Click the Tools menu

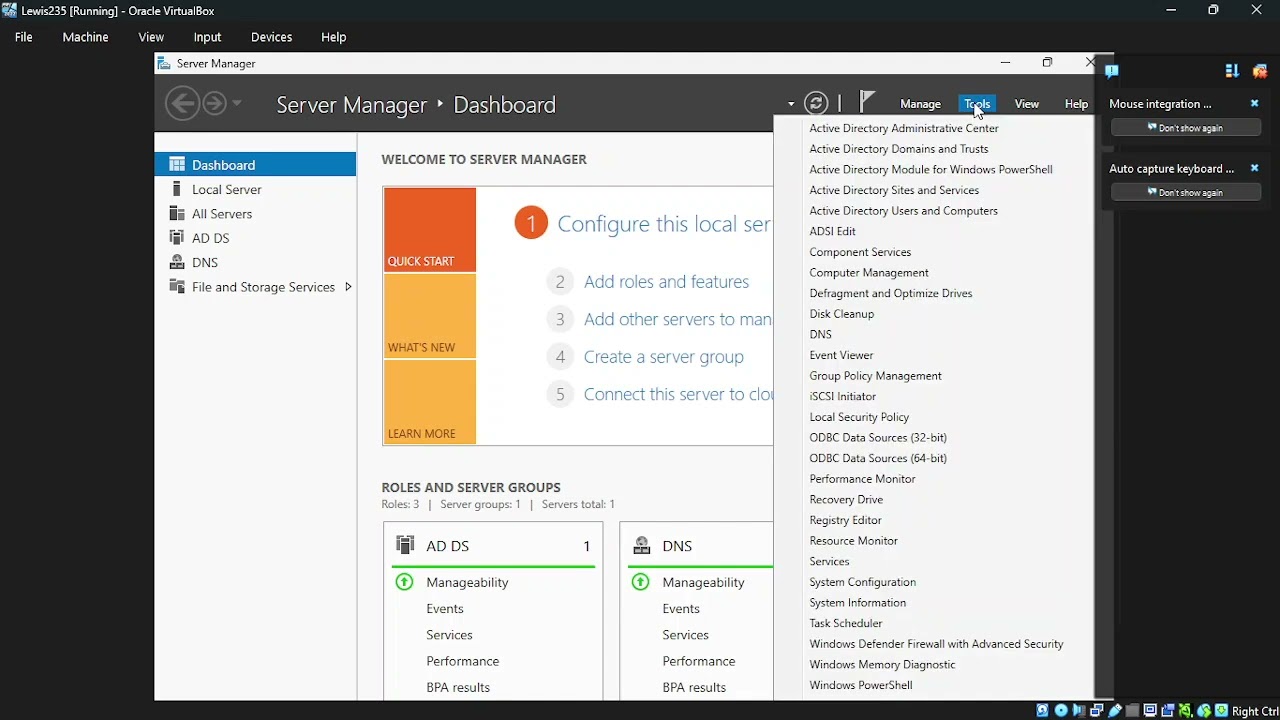(977, 104)
